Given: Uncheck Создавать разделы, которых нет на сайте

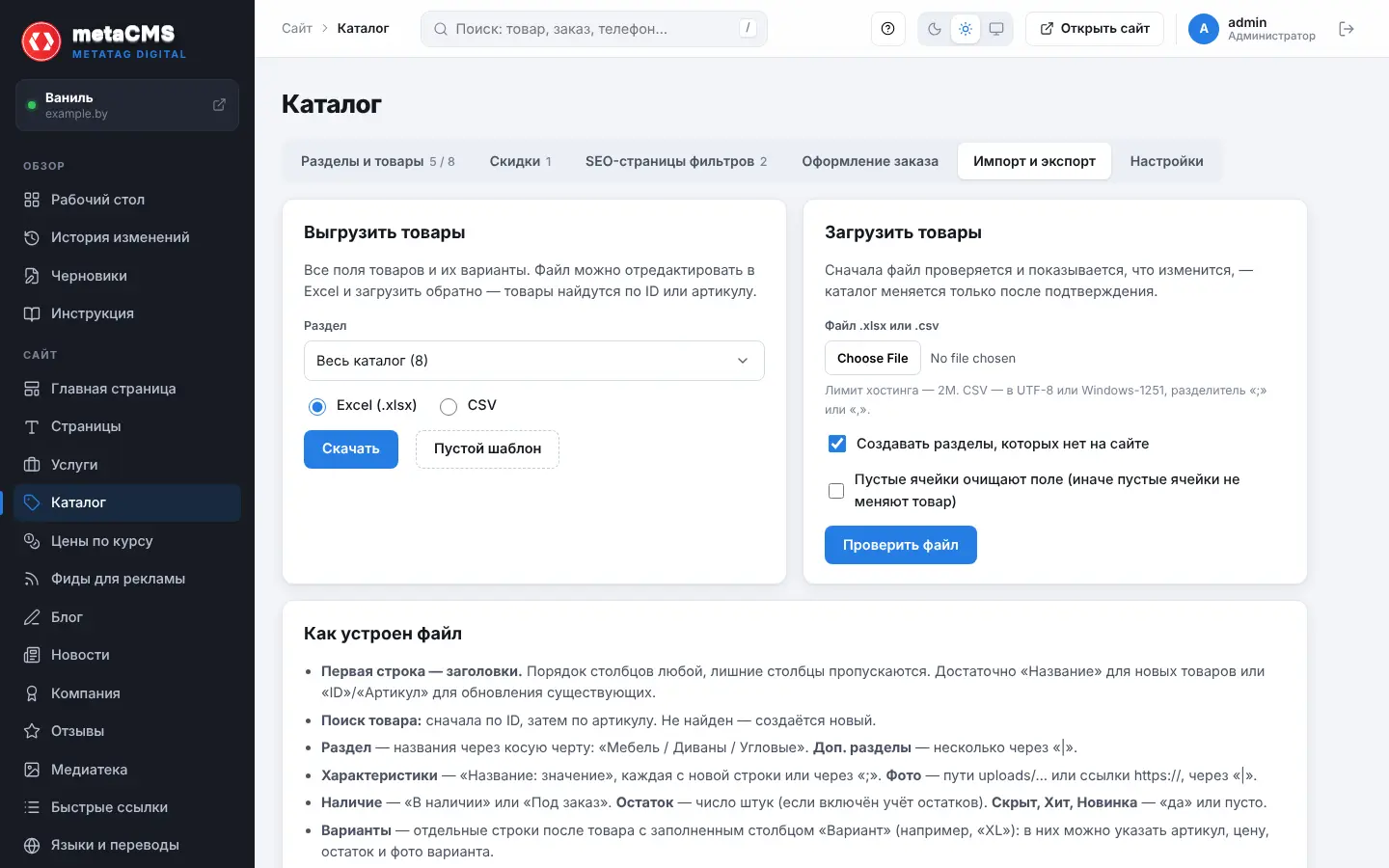Looking at the screenshot, I should coord(837,444).
